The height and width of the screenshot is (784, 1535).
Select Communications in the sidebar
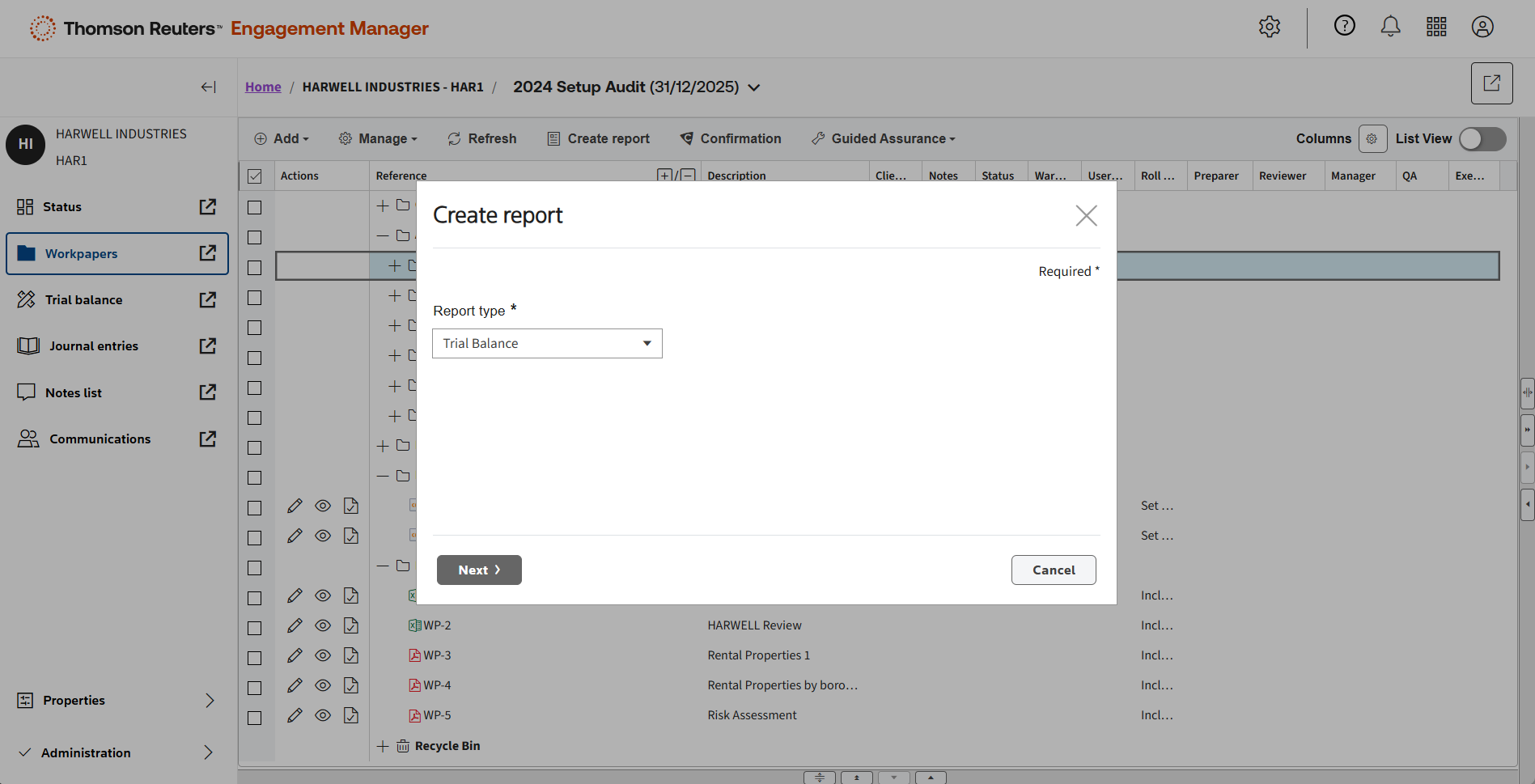[x=100, y=439]
